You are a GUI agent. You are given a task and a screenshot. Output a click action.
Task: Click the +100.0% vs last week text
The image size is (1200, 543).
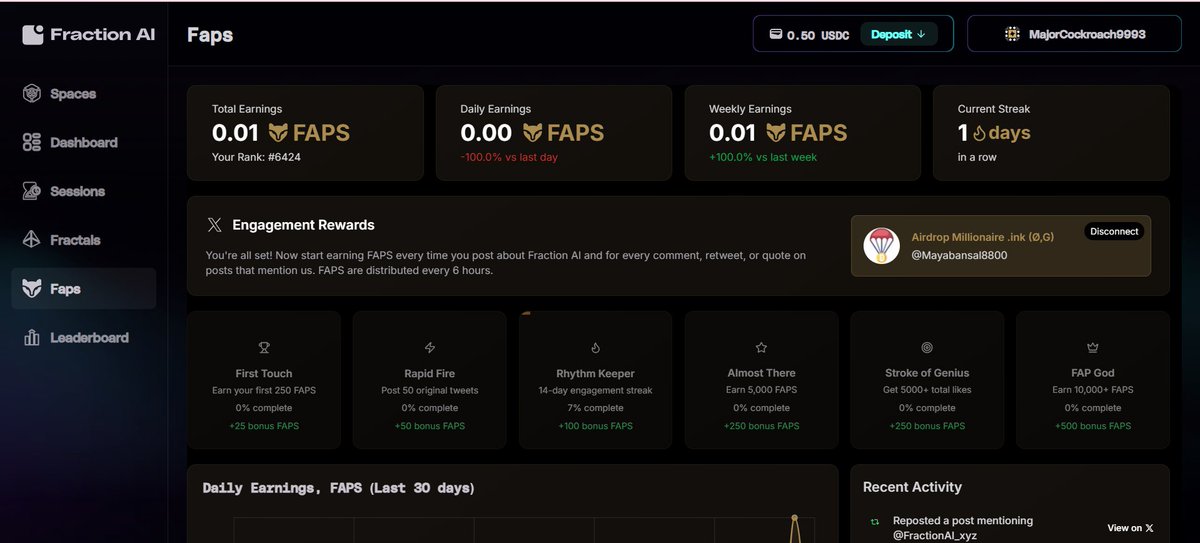(761, 157)
